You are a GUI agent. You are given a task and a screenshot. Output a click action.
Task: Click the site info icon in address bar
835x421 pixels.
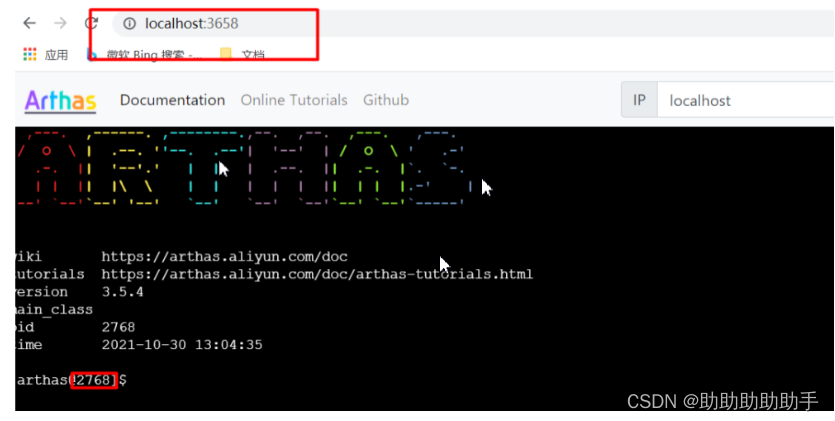129,23
